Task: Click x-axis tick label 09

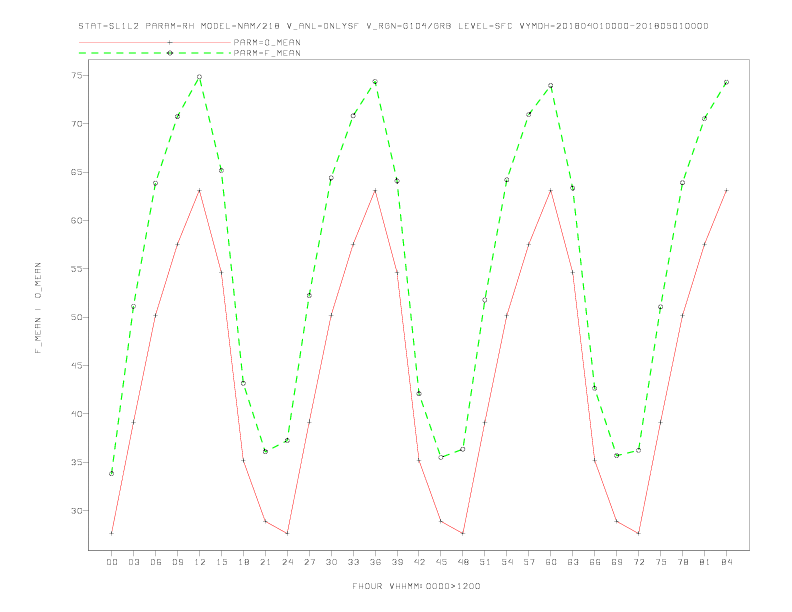Action: click(177, 562)
